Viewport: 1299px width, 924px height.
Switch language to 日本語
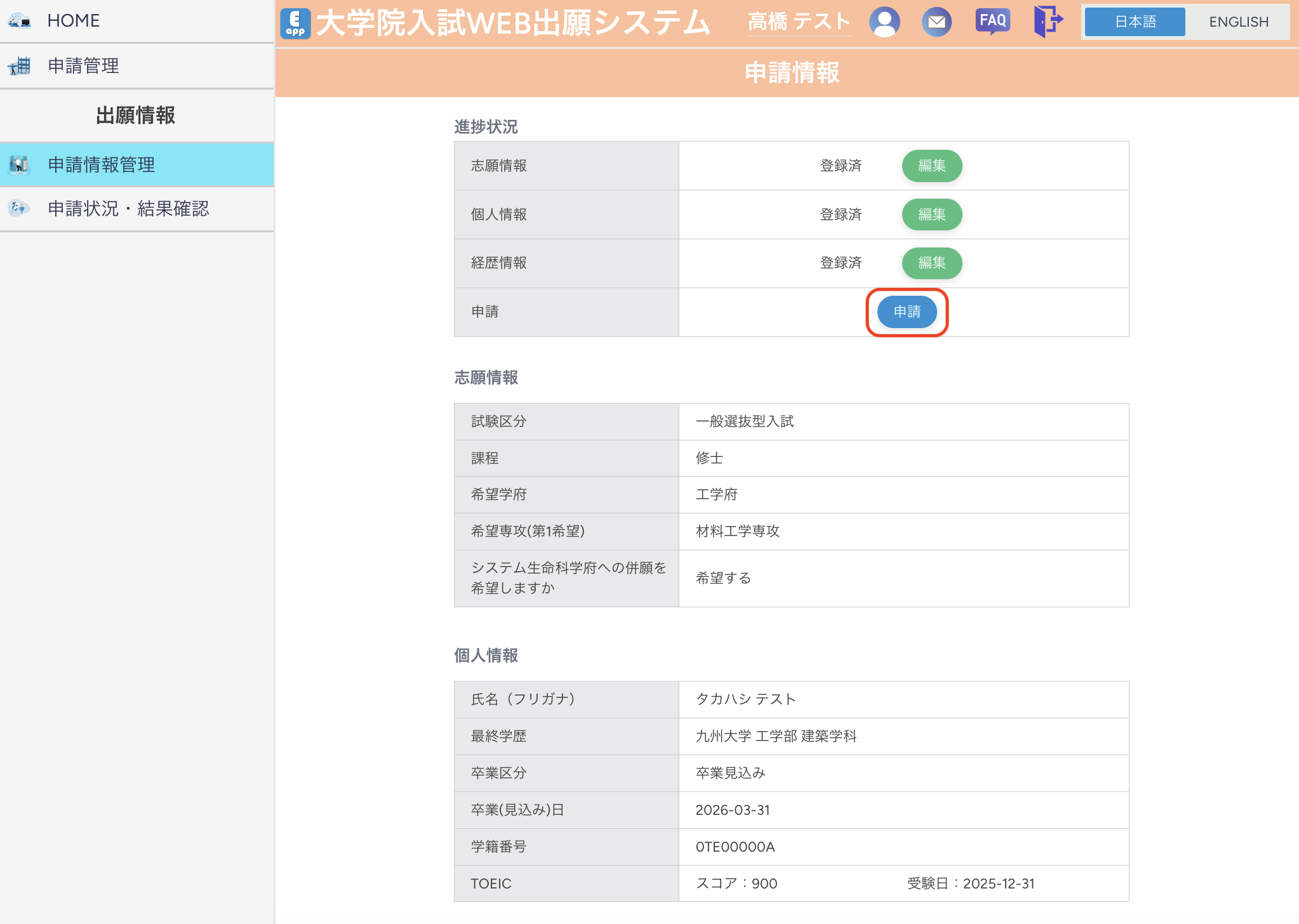(1135, 22)
